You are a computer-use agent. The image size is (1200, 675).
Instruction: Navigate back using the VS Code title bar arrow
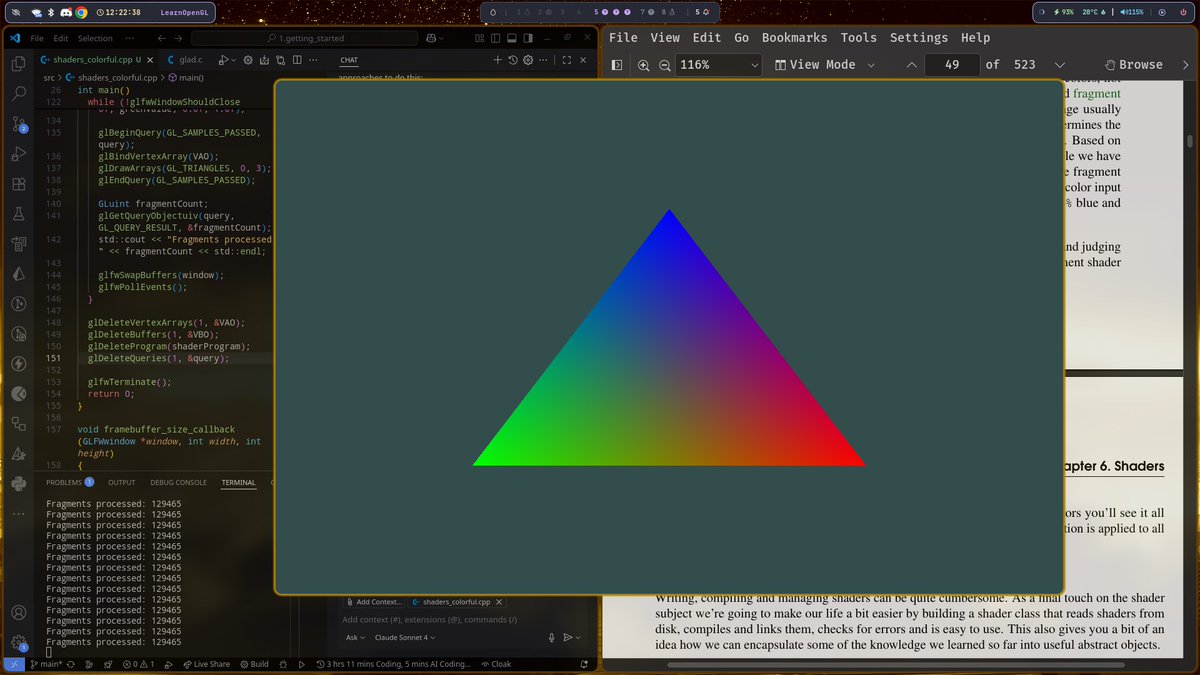162,38
